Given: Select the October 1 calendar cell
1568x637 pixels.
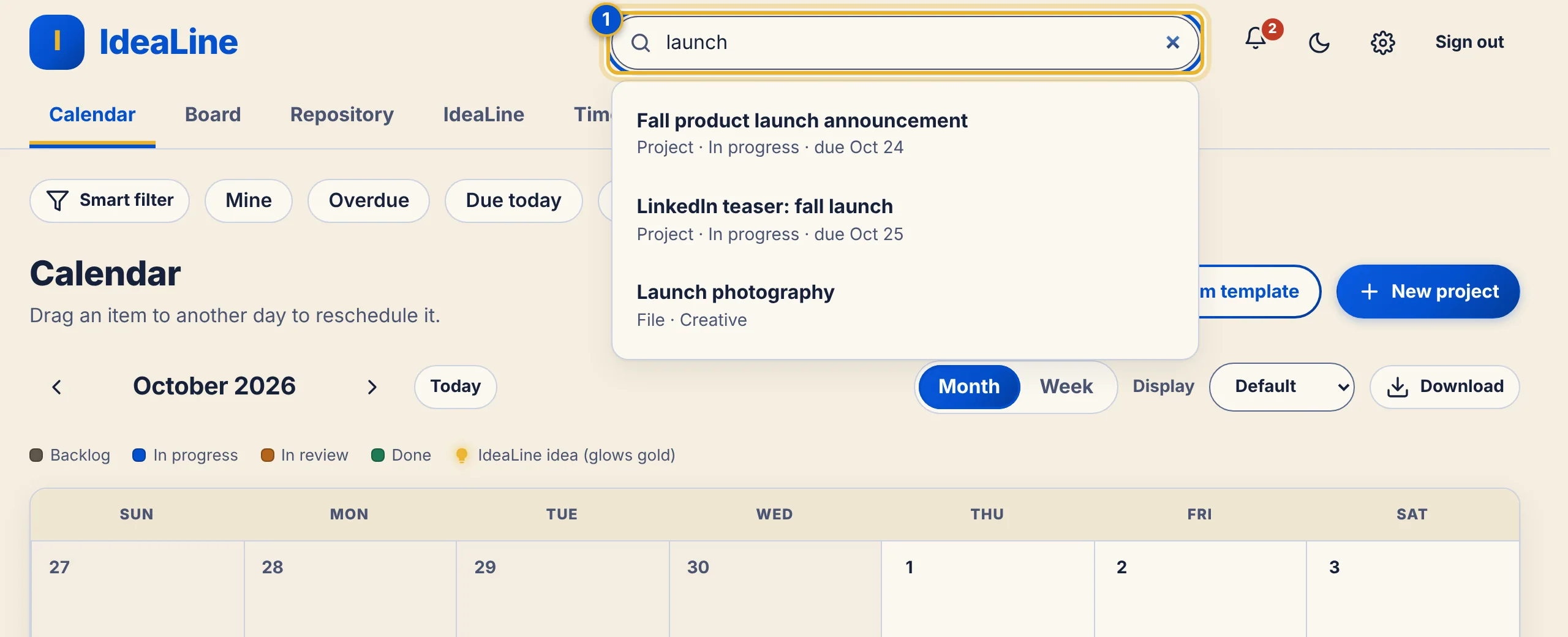Looking at the screenshot, I should tap(987, 589).
